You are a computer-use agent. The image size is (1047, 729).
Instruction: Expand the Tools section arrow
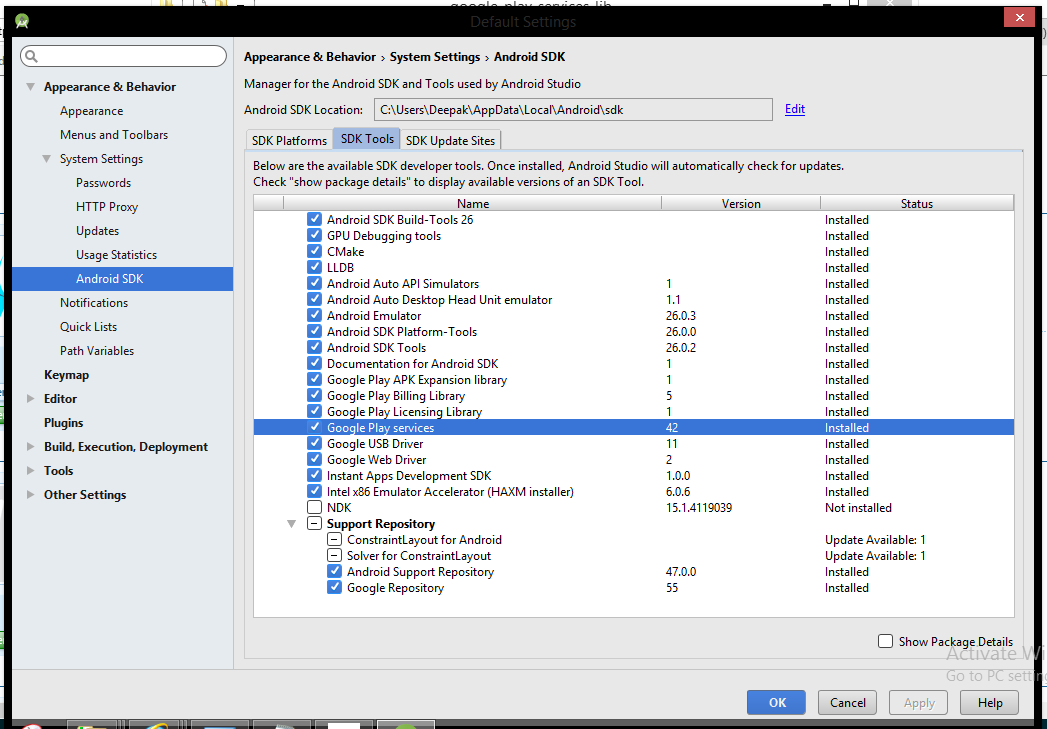pos(31,471)
